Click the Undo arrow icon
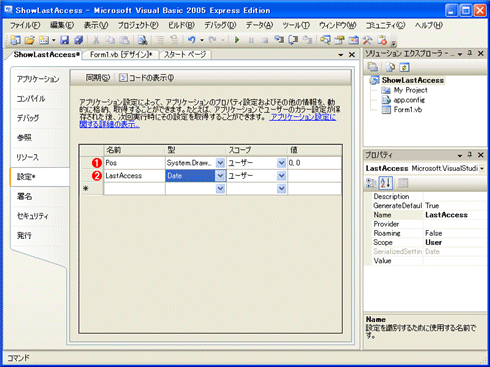Viewport: 490px width, 367px height. click(191, 40)
